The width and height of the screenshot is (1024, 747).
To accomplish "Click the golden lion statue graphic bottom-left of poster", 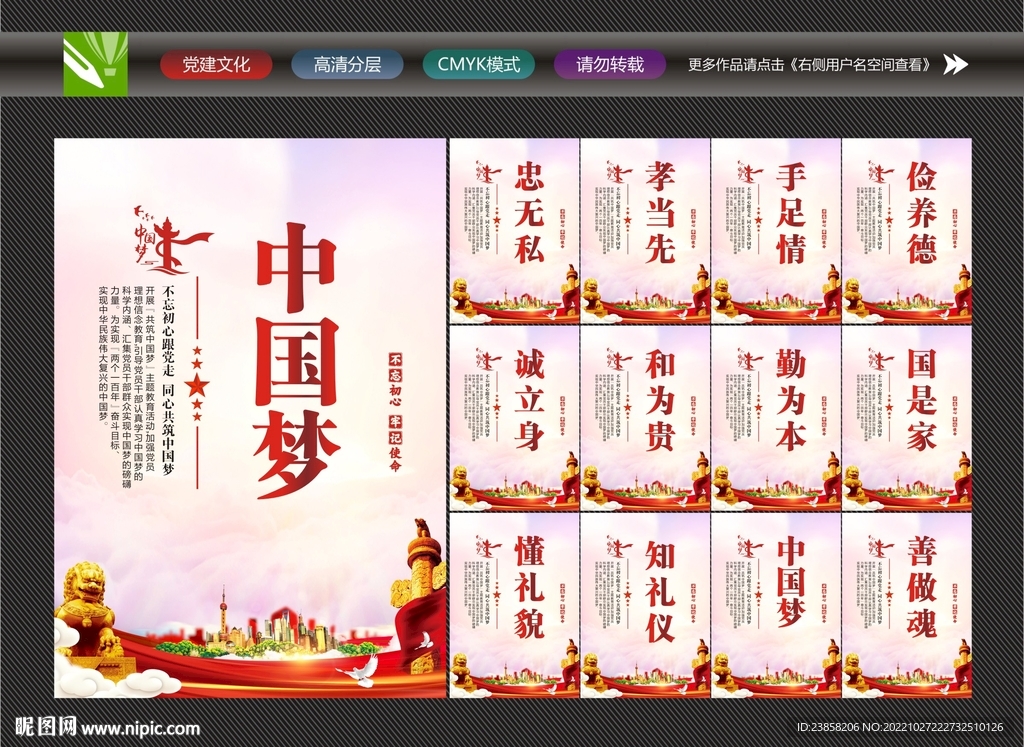I will [90, 610].
